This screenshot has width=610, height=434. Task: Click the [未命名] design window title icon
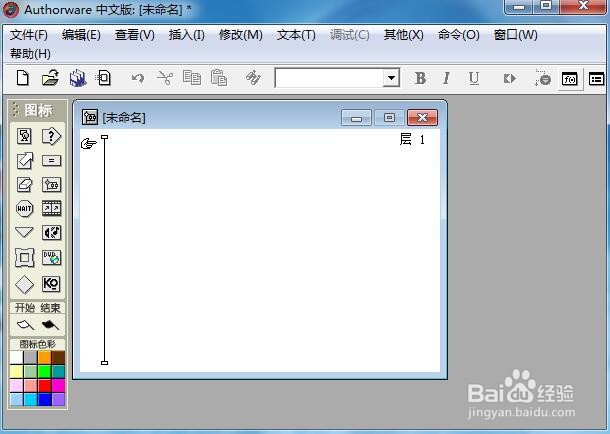[x=90, y=117]
